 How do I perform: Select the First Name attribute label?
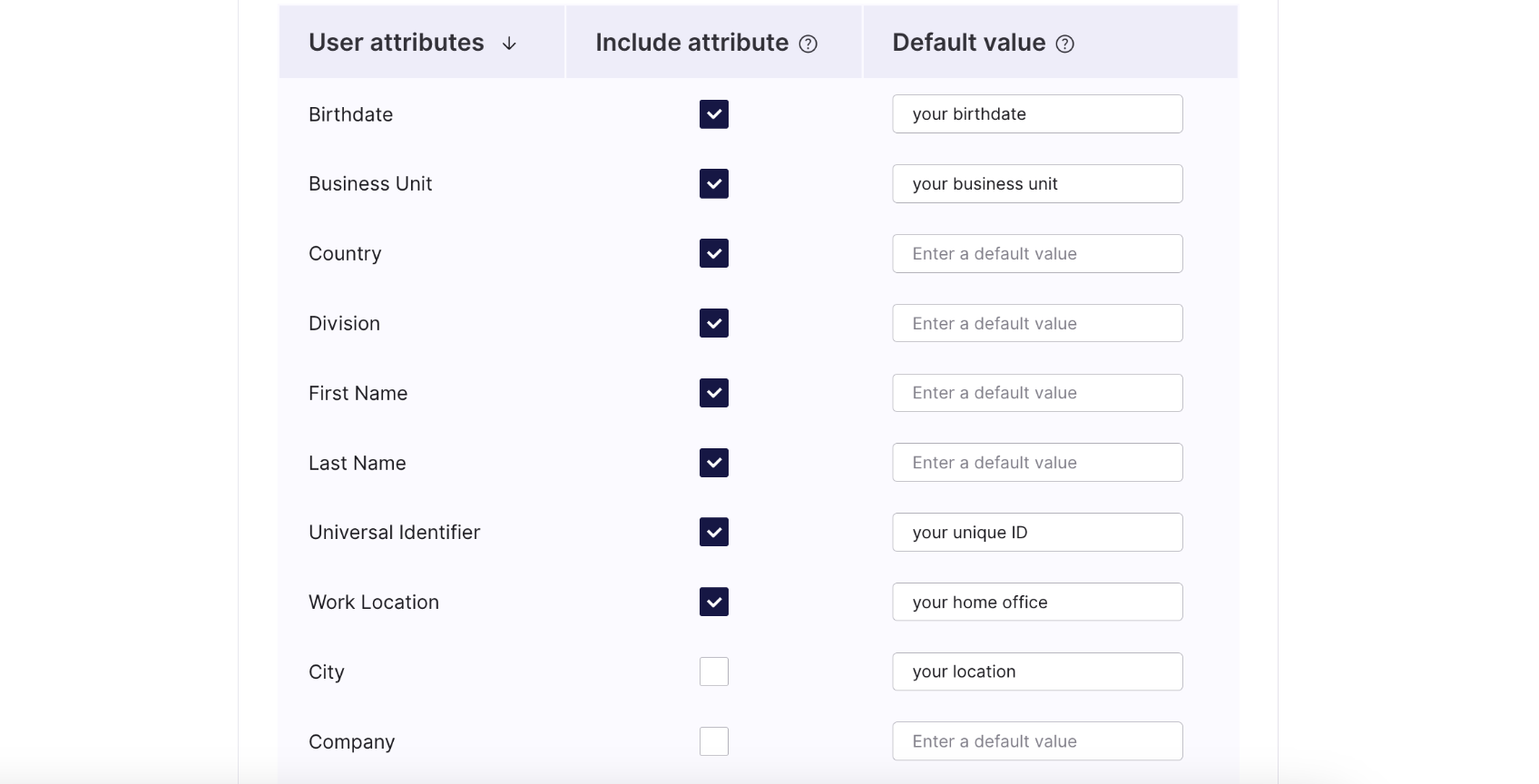click(x=358, y=393)
